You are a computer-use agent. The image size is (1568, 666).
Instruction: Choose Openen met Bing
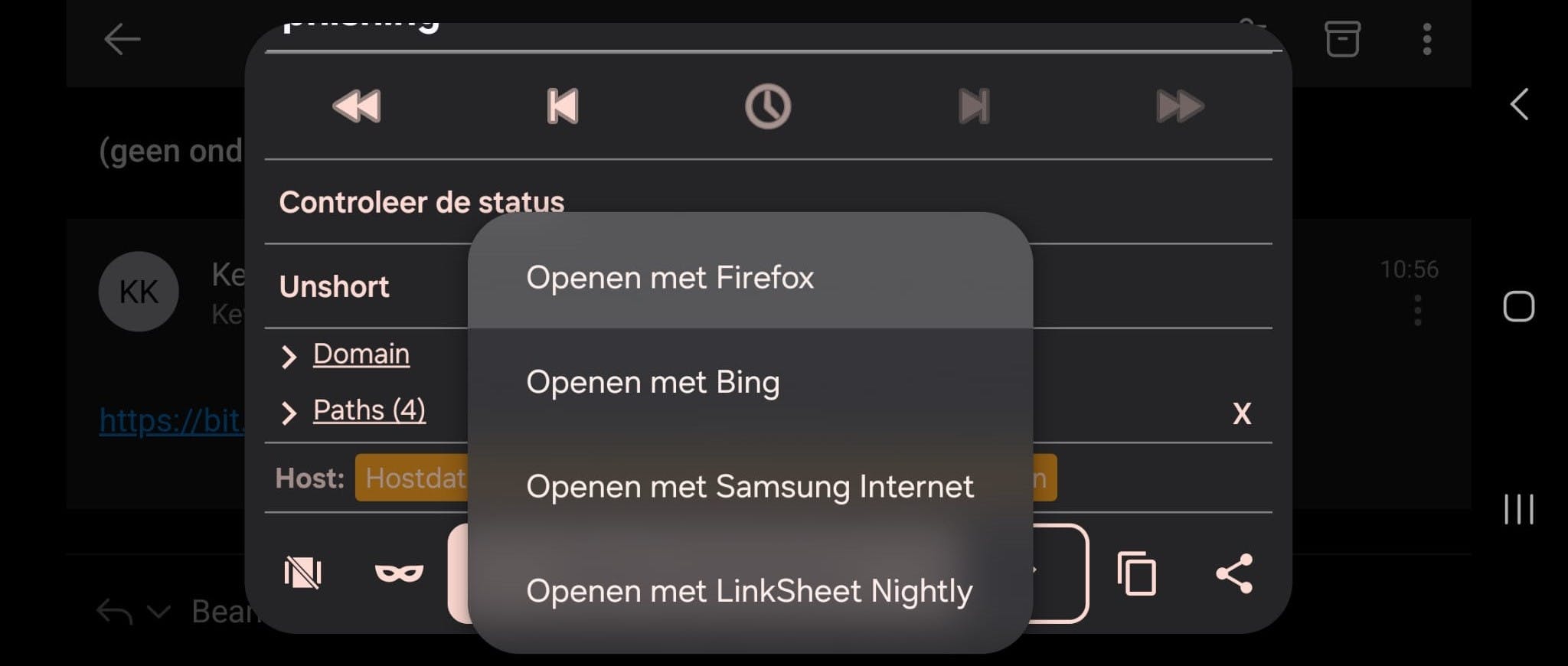tap(652, 382)
